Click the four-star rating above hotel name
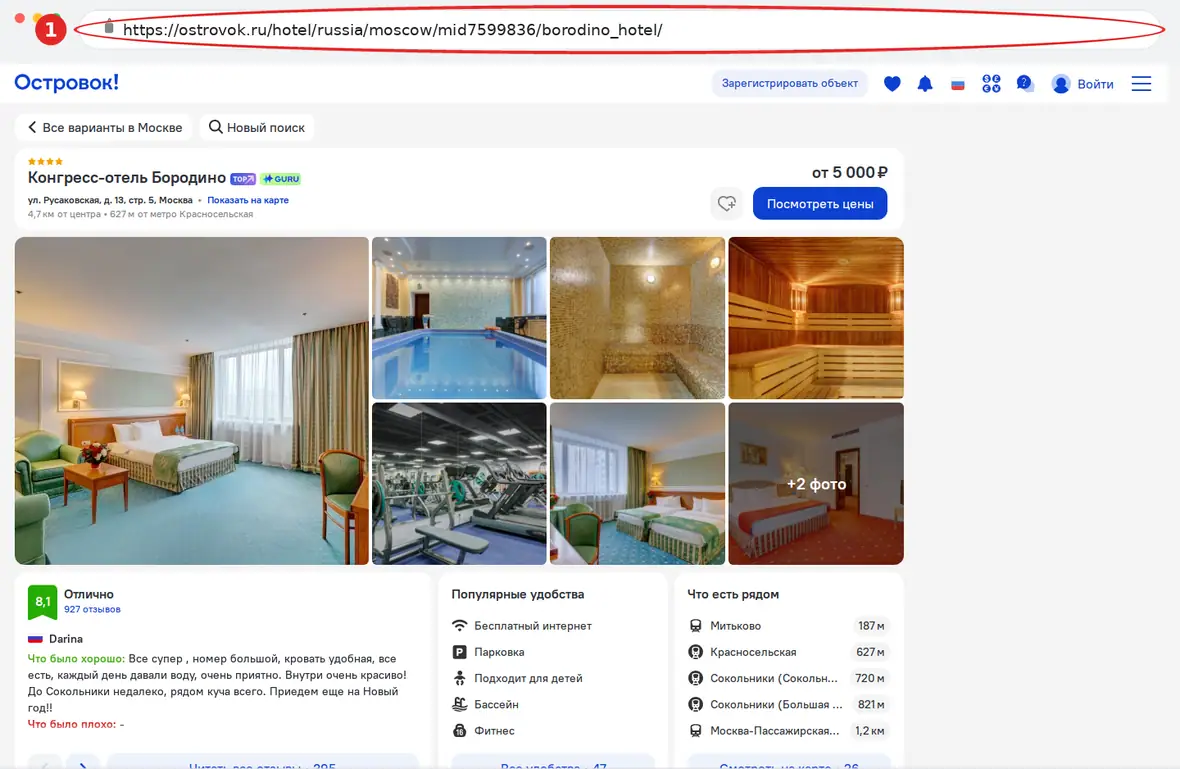This screenshot has height=769, width=1180. point(45,161)
